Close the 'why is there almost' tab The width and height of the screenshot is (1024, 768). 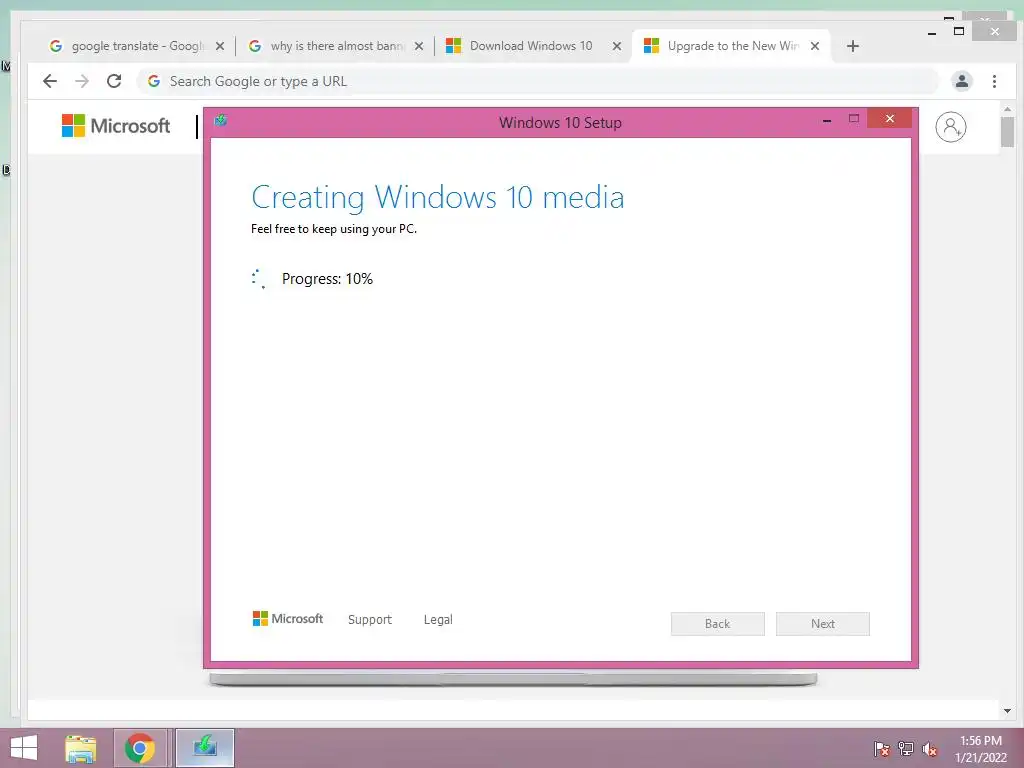(x=419, y=46)
